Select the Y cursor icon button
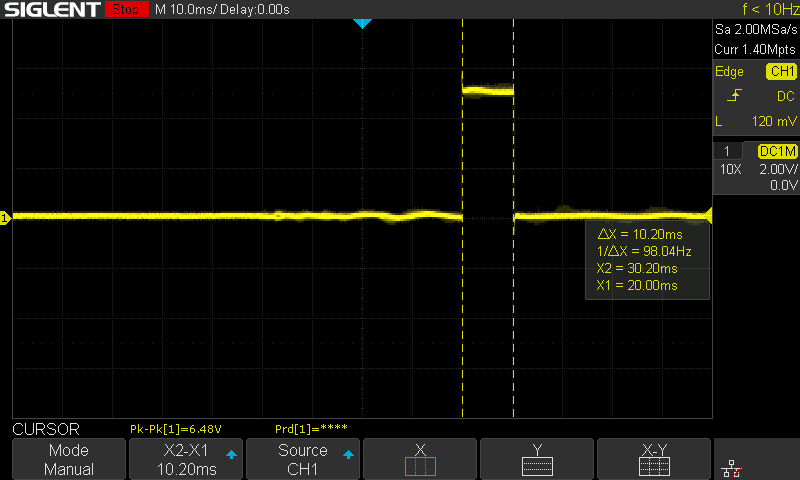800x480 pixels. click(537, 459)
